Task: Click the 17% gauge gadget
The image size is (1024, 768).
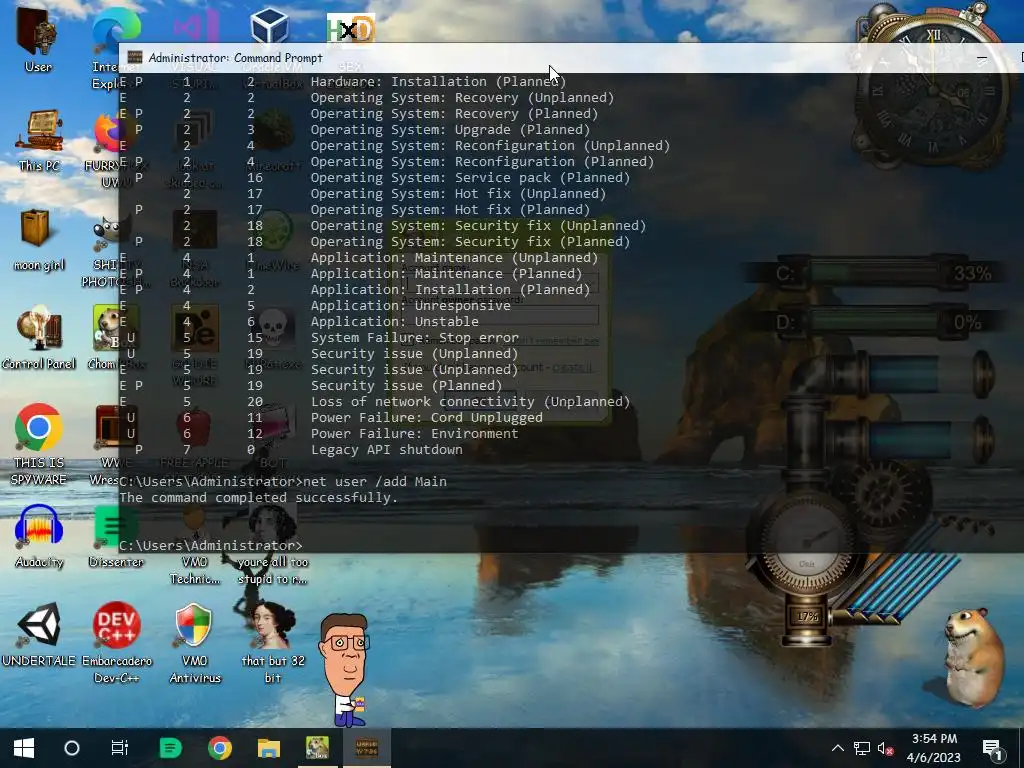Action: [x=807, y=616]
